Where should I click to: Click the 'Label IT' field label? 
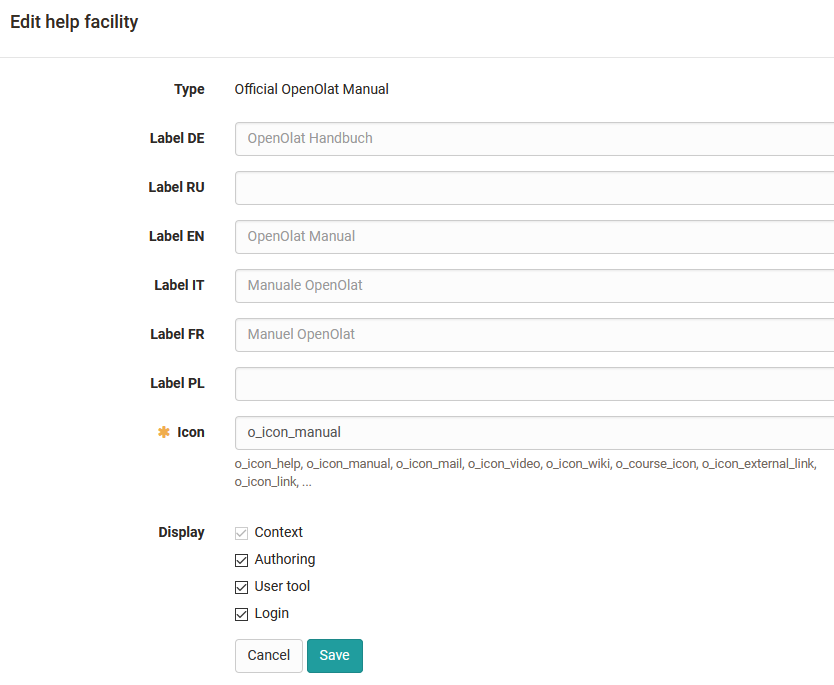click(x=179, y=285)
